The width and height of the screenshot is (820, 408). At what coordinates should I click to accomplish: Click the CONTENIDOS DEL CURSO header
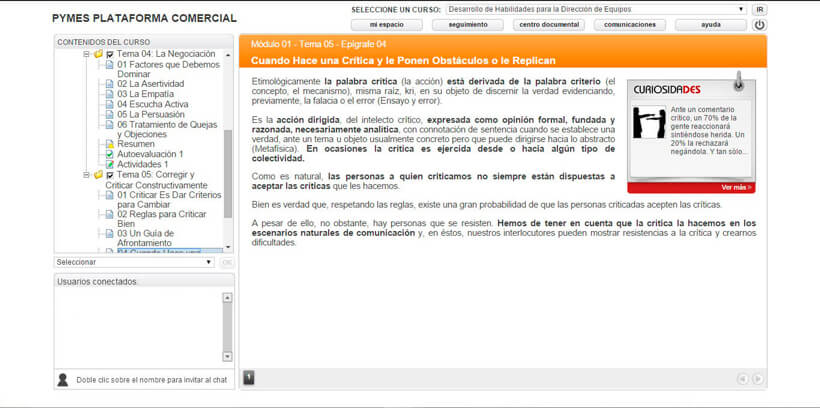[x=144, y=42]
